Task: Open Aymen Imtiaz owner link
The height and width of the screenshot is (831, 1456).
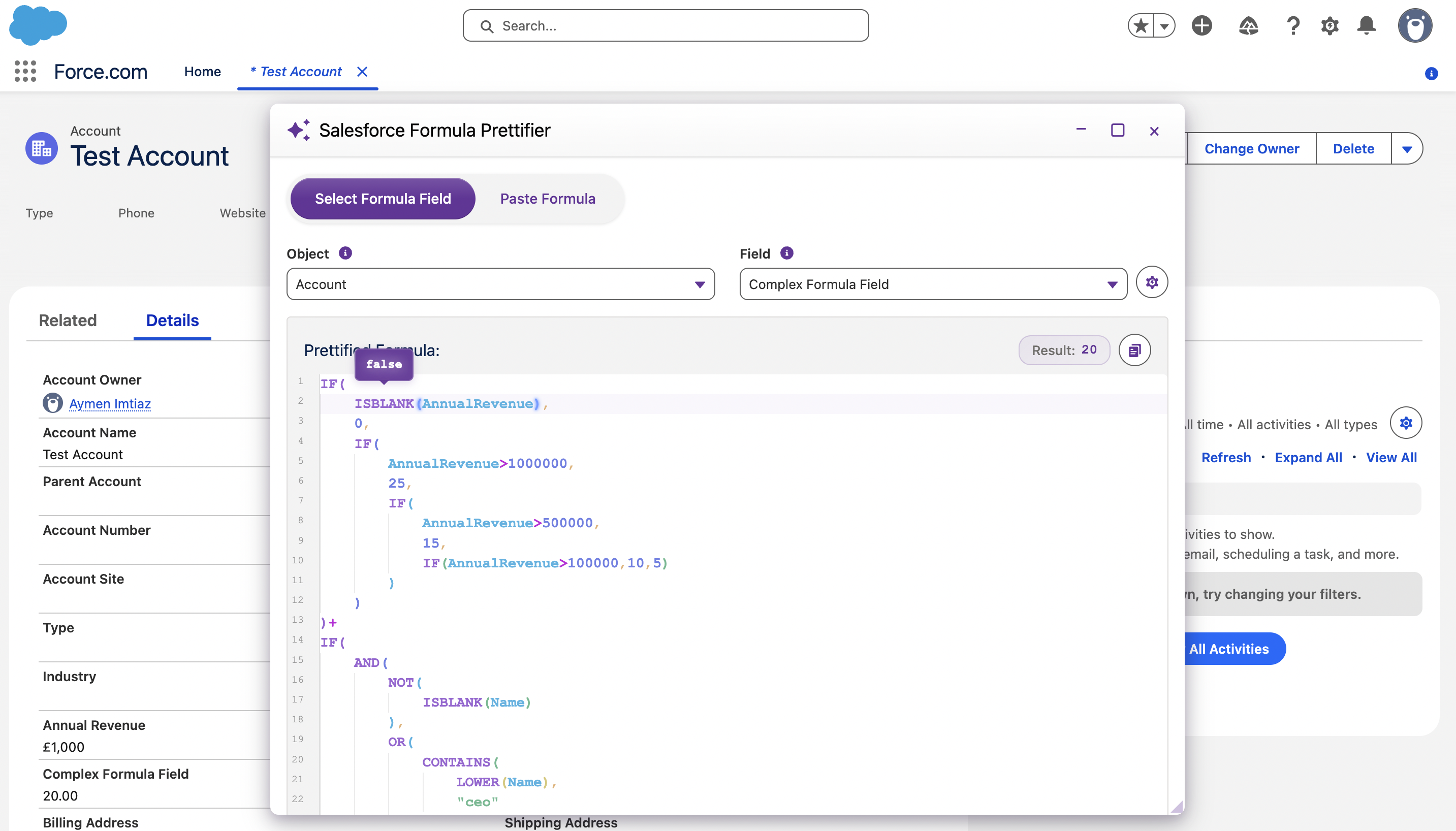Action: click(x=110, y=403)
